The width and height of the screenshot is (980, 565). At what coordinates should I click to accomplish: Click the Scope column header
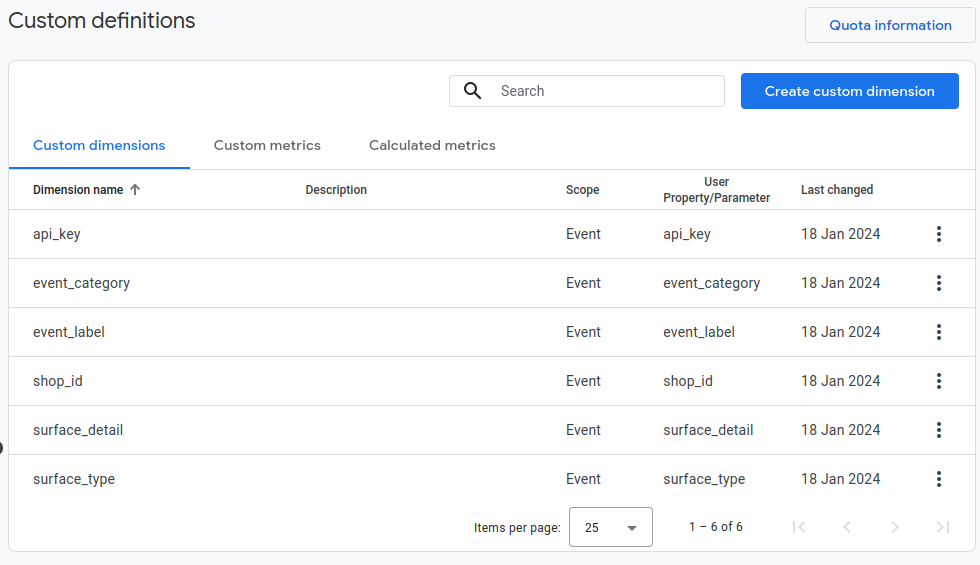click(x=582, y=189)
